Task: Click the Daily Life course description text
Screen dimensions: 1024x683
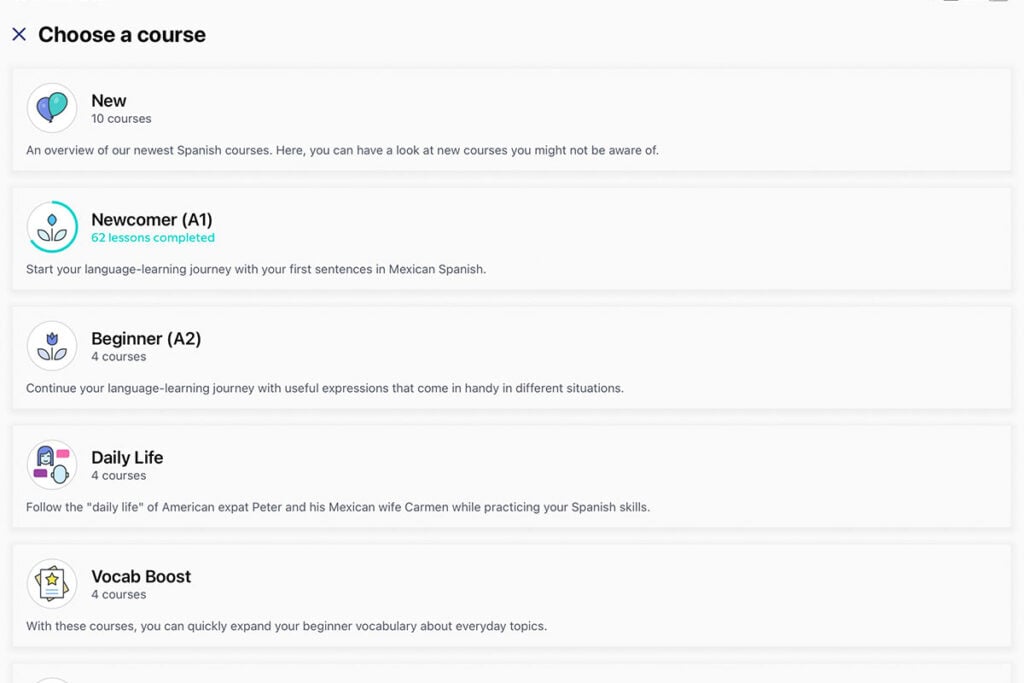Action: (x=337, y=507)
